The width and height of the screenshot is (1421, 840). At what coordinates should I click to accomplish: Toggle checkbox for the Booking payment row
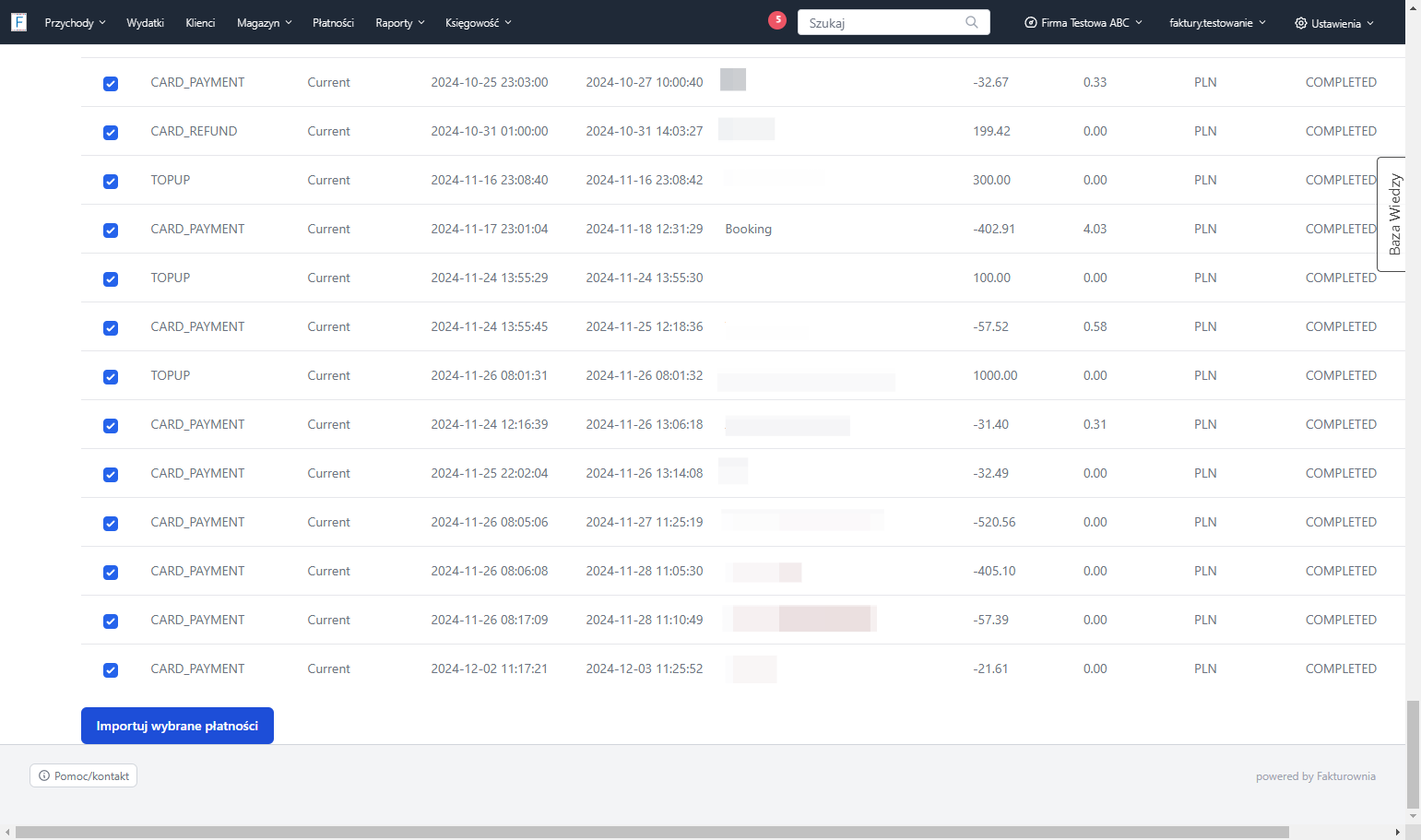tap(111, 231)
